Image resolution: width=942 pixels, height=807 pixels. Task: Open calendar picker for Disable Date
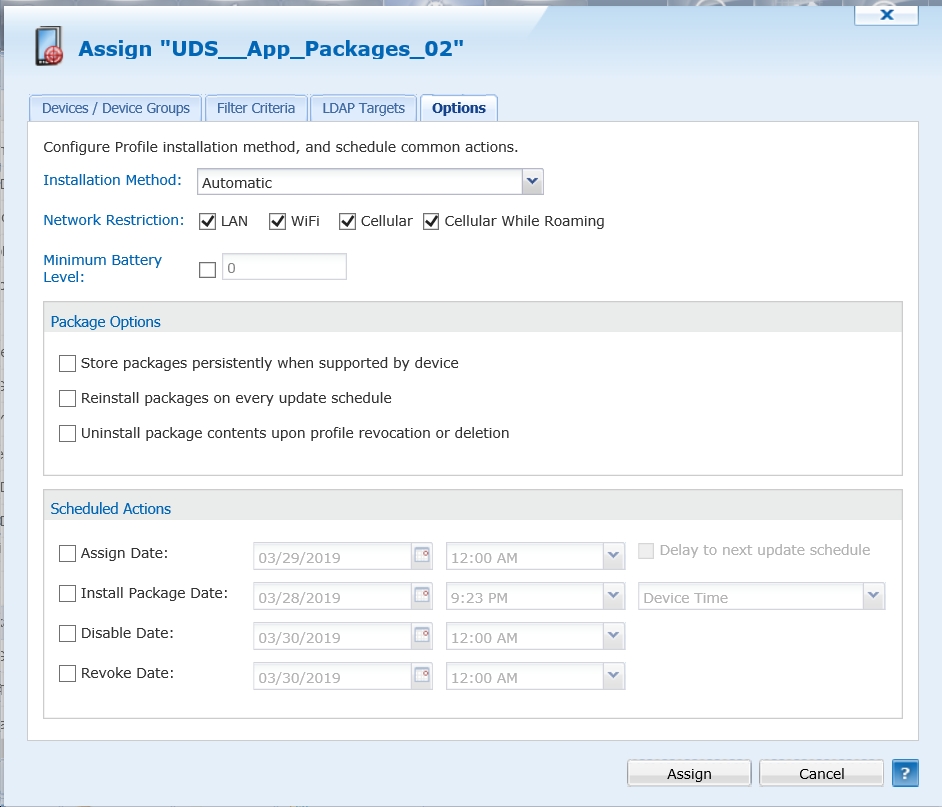[x=422, y=636]
